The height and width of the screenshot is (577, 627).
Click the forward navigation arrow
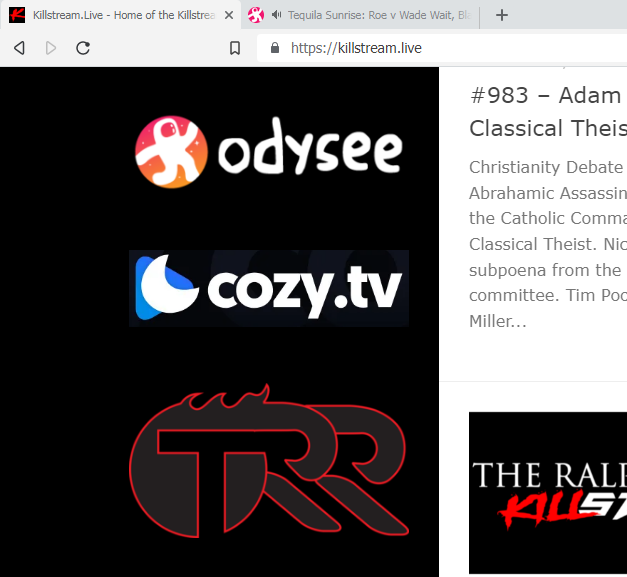(51, 48)
